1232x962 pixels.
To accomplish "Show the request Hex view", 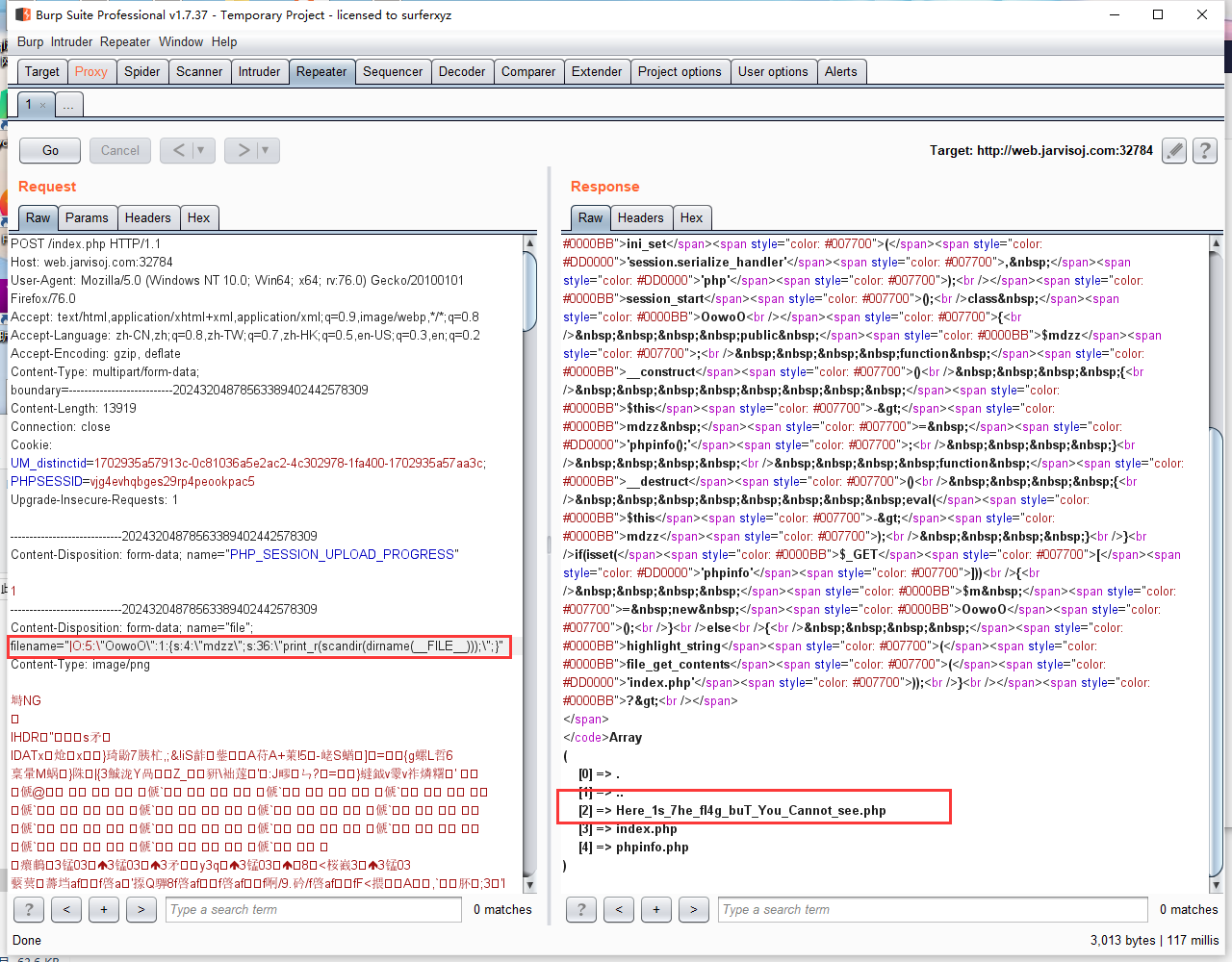I will [x=198, y=217].
